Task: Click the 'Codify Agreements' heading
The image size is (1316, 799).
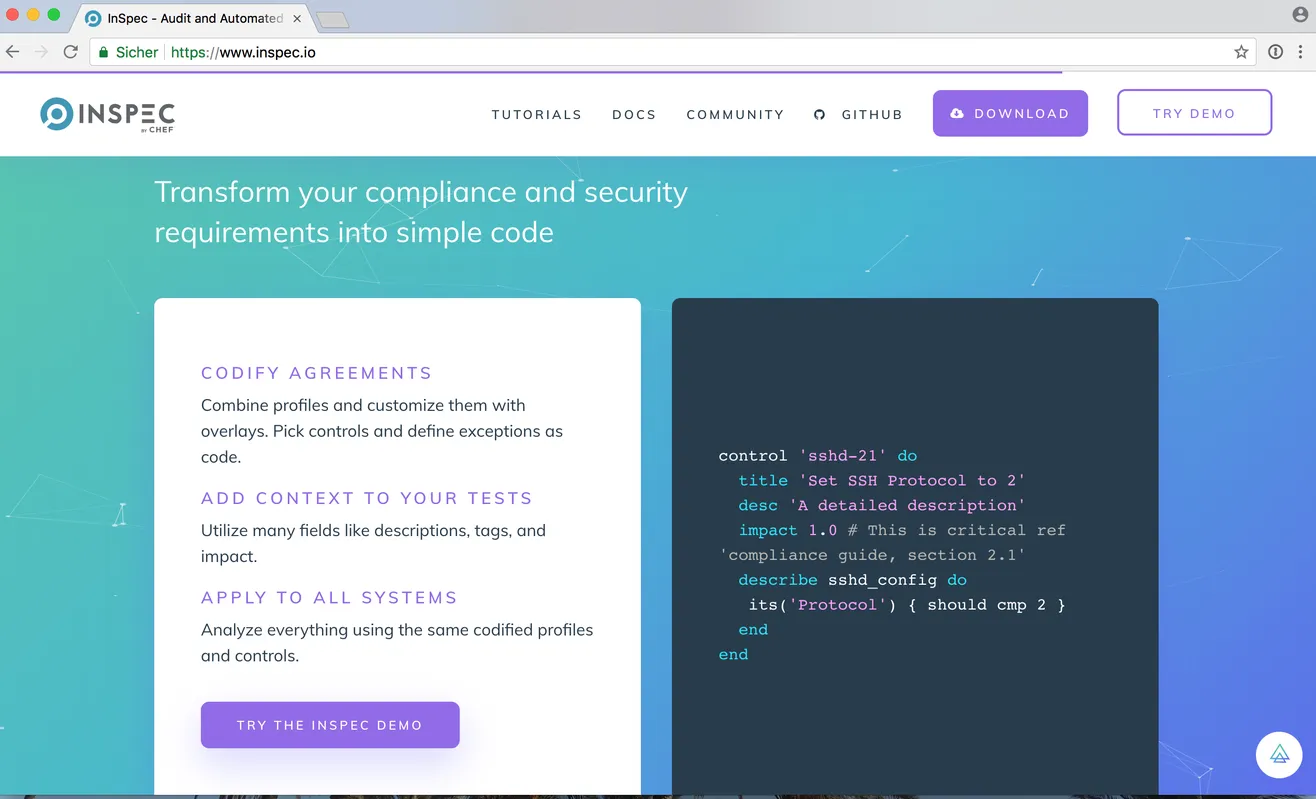Action: click(x=317, y=373)
